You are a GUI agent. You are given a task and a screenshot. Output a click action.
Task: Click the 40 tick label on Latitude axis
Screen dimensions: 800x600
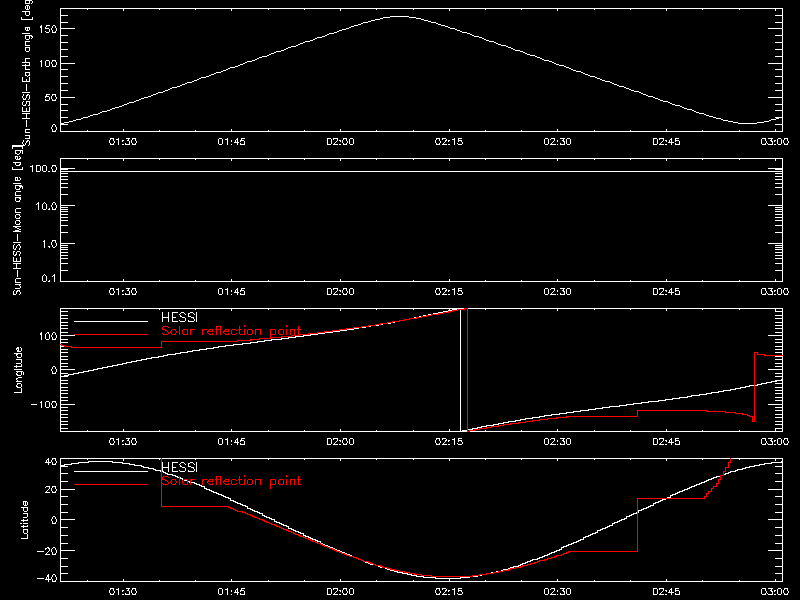51,462
